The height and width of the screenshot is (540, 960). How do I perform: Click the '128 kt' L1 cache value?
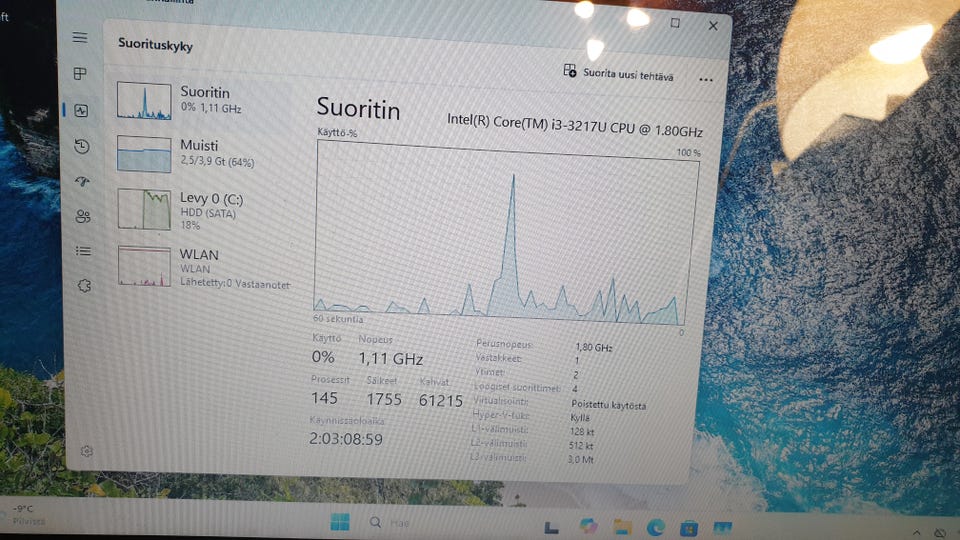click(582, 431)
